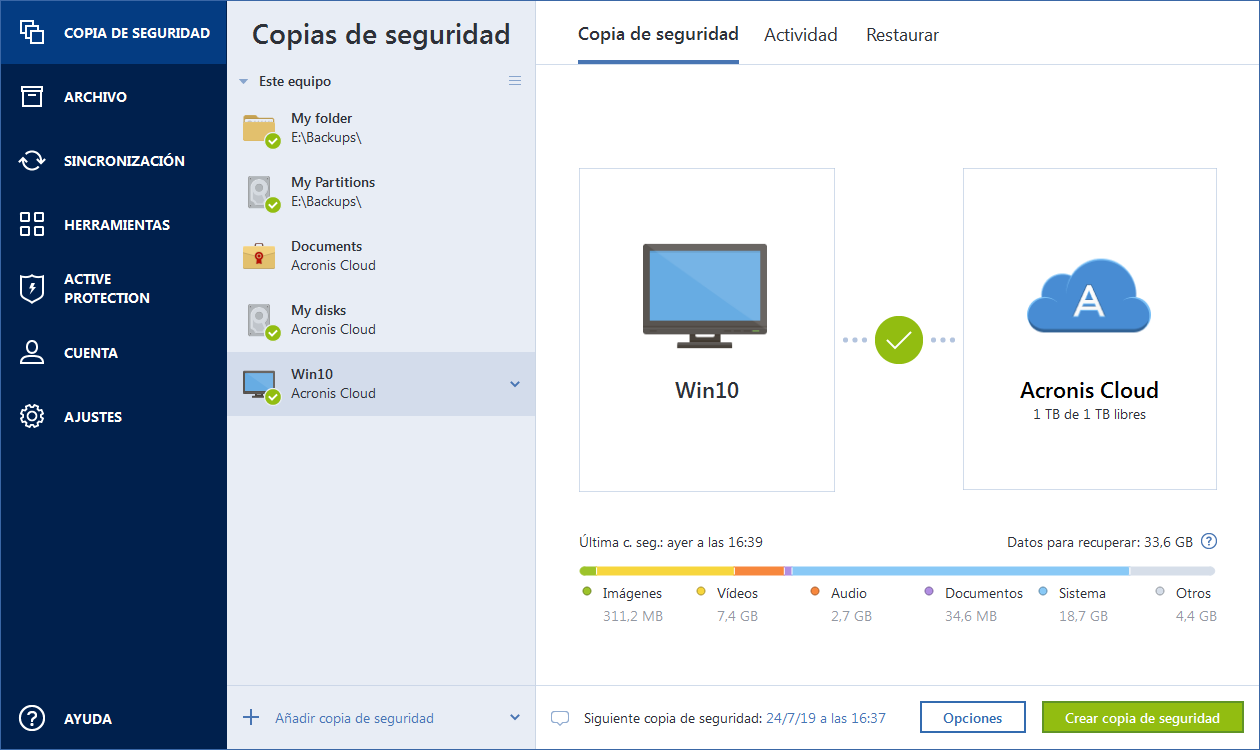Collapse the Este equipo group
The height and width of the screenshot is (750, 1260).
pos(243,82)
